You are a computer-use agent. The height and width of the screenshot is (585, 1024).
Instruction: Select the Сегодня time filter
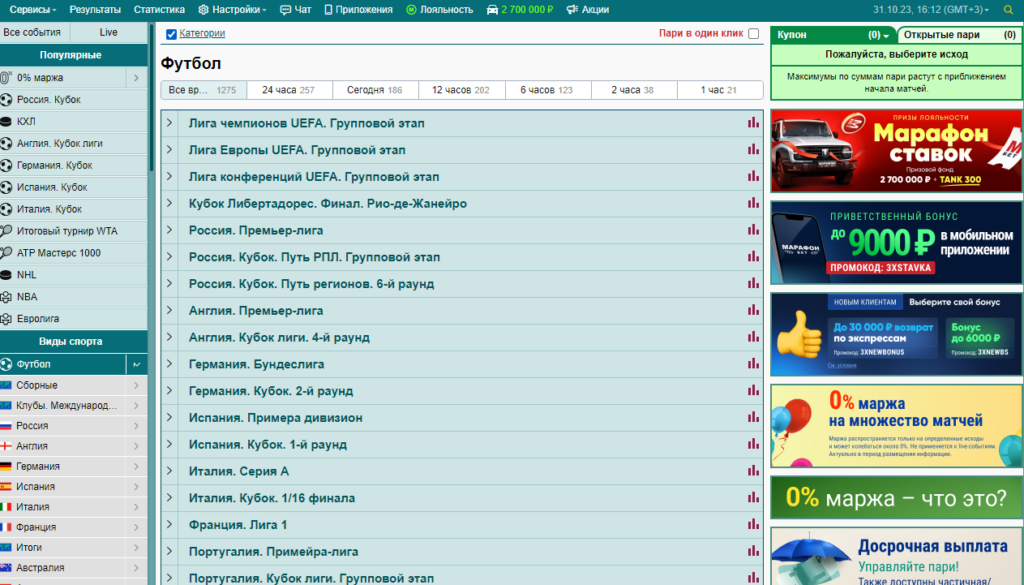click(375, 90)
